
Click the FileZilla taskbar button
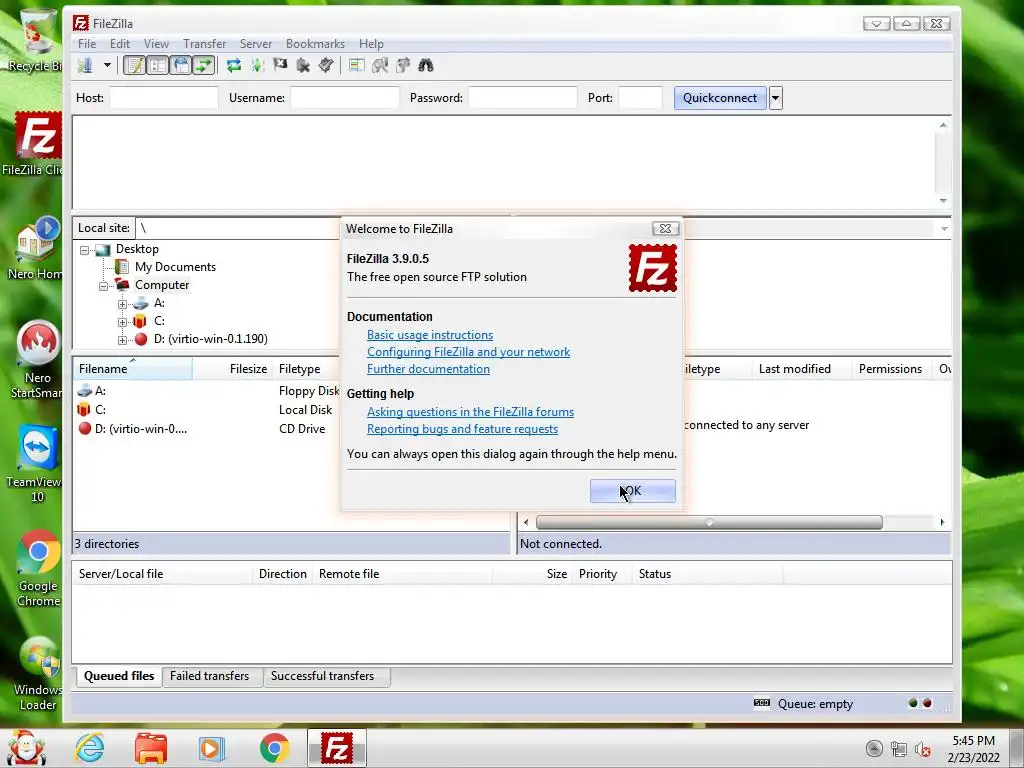(337, 748)
